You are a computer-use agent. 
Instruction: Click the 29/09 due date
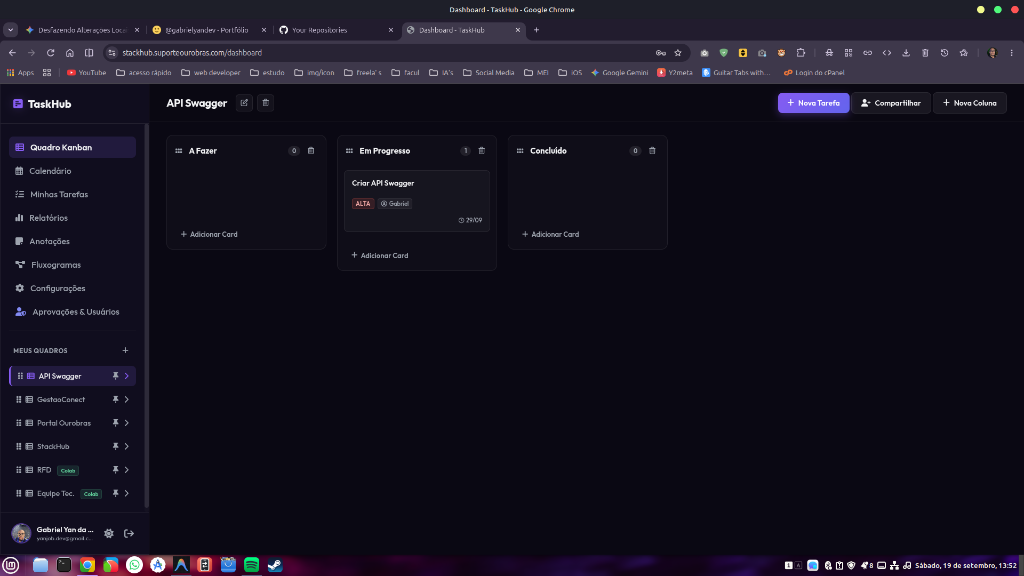tap(470, 220)
